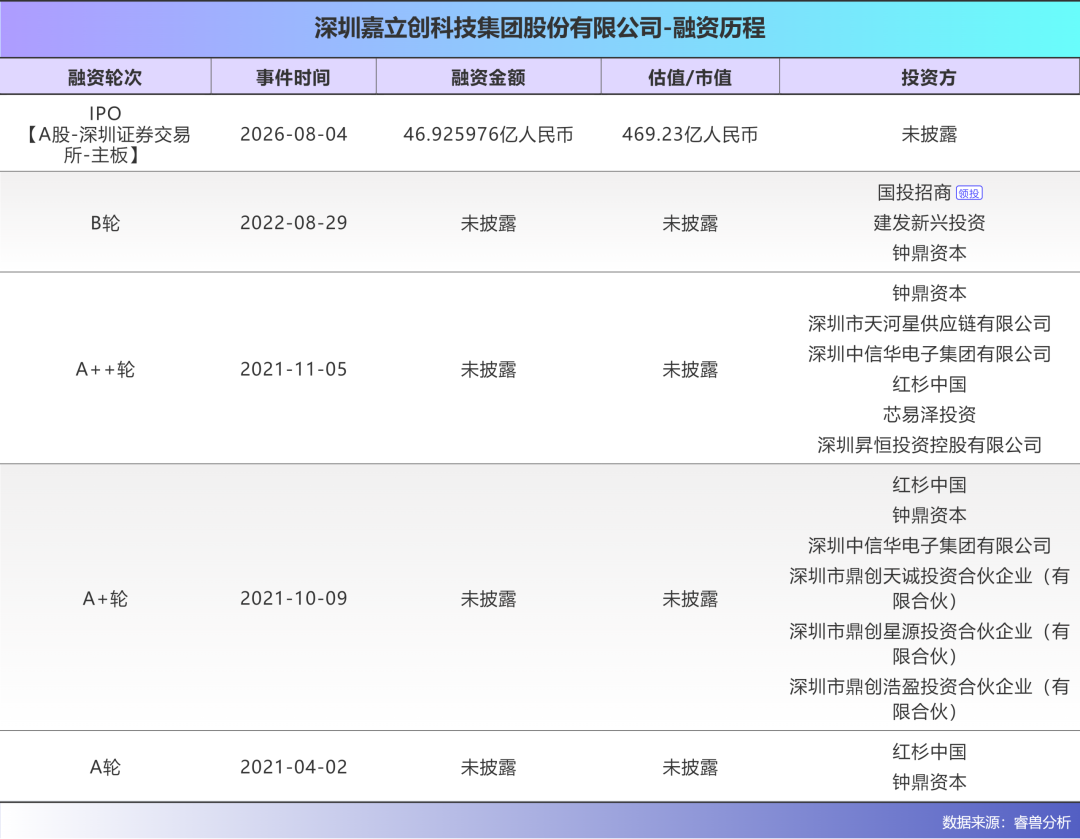Select the title 深圳嘉立创科技集团股份有限公司-融资历程

[540, 28]
